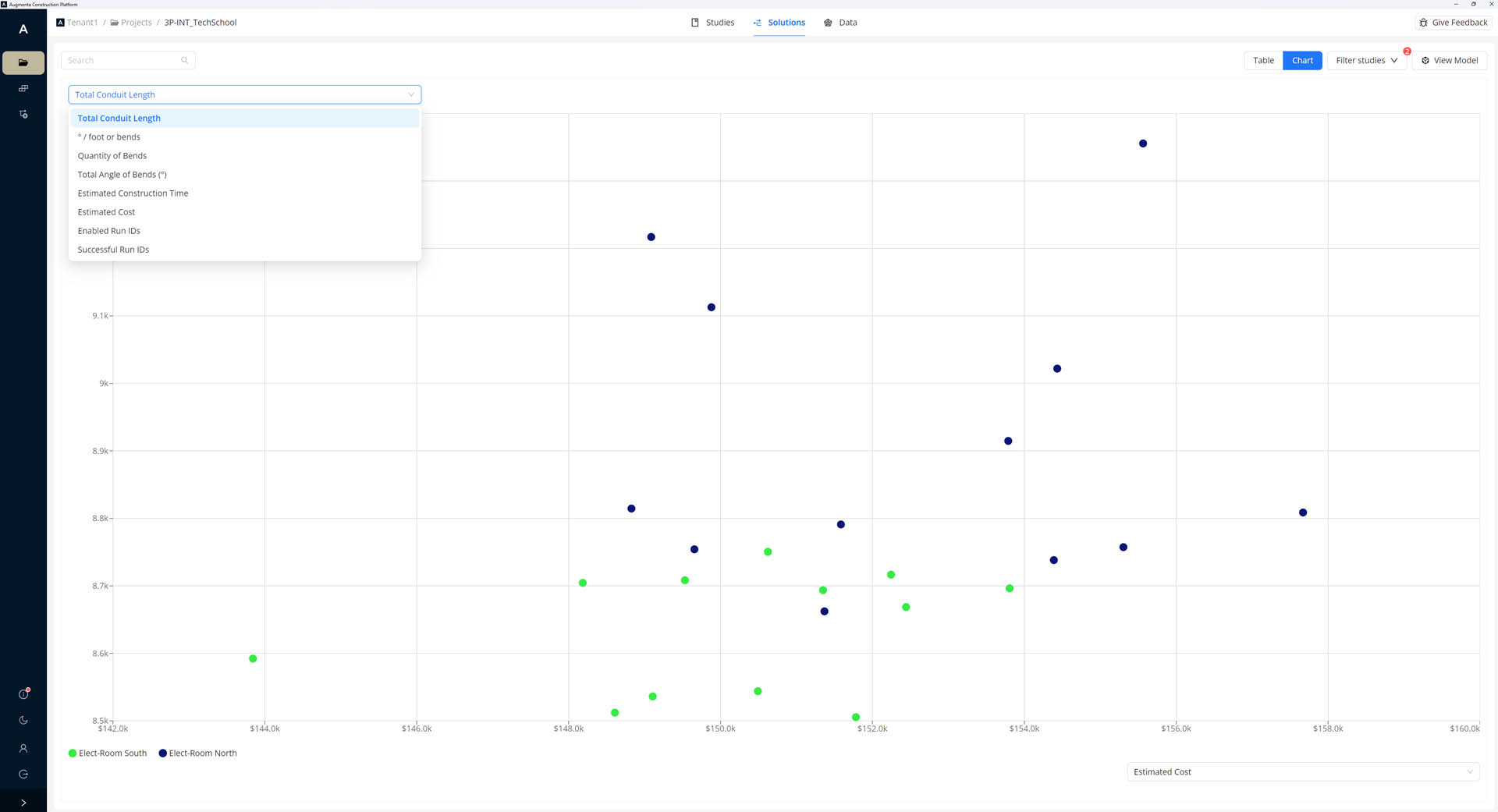This screenshot has height=812, width=1498.
Task: Click the Augmenta 'A' logo
Action: coord(23,30)
